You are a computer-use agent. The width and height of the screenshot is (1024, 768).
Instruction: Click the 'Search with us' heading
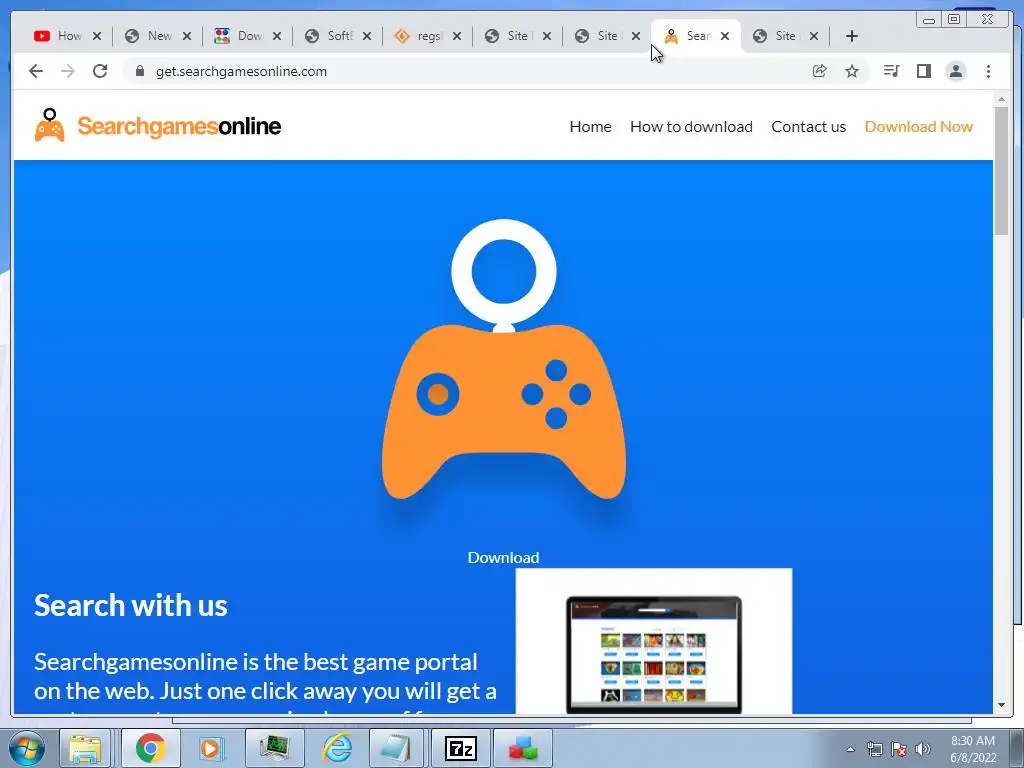click(131, 605)
